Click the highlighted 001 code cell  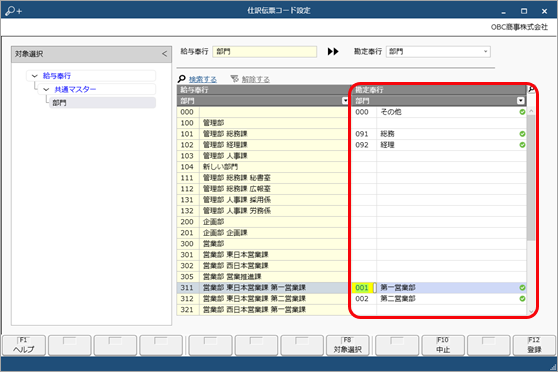(362, 288)
